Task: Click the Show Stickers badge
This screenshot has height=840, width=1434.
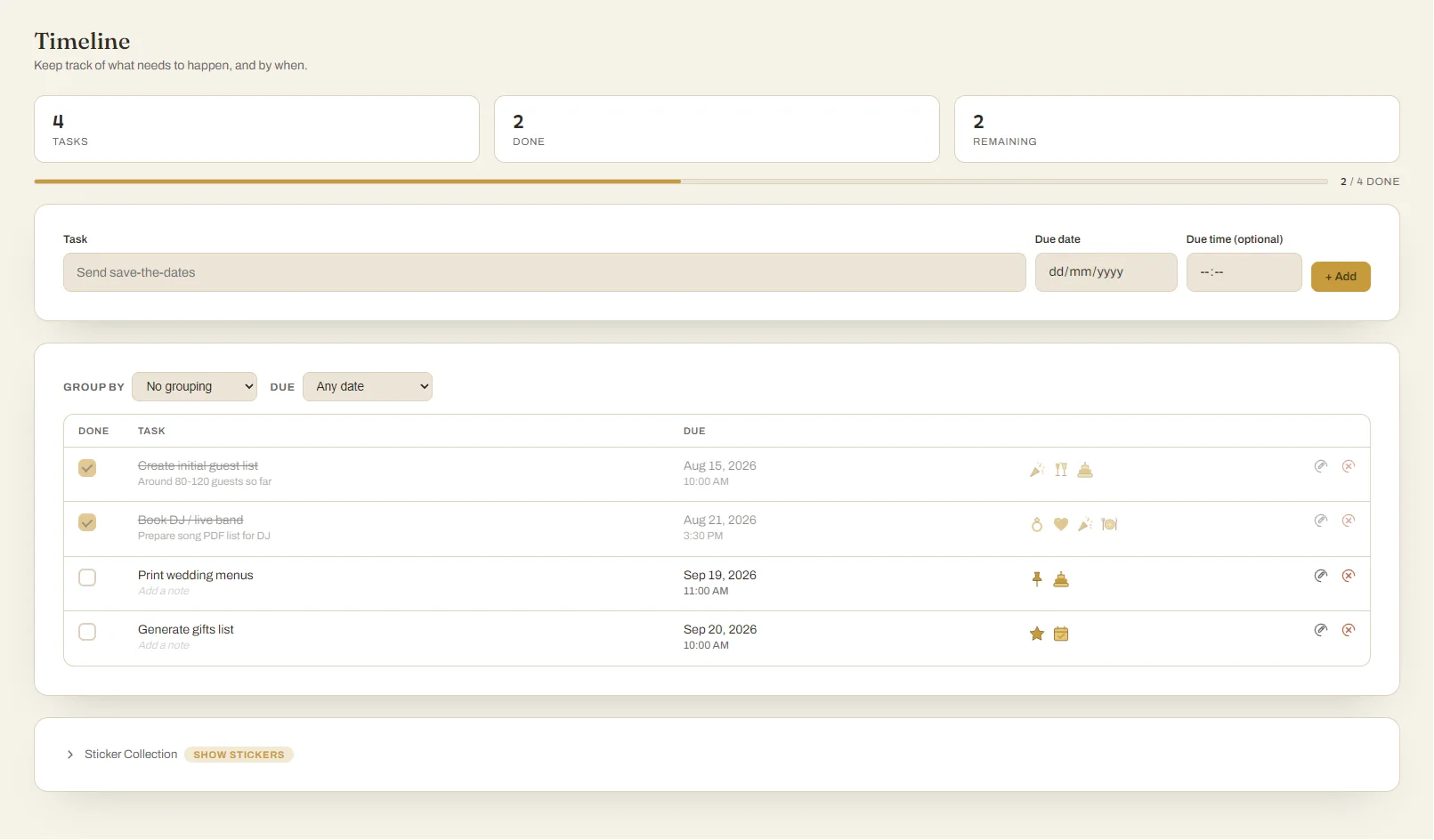Action: tap(239, 755)
